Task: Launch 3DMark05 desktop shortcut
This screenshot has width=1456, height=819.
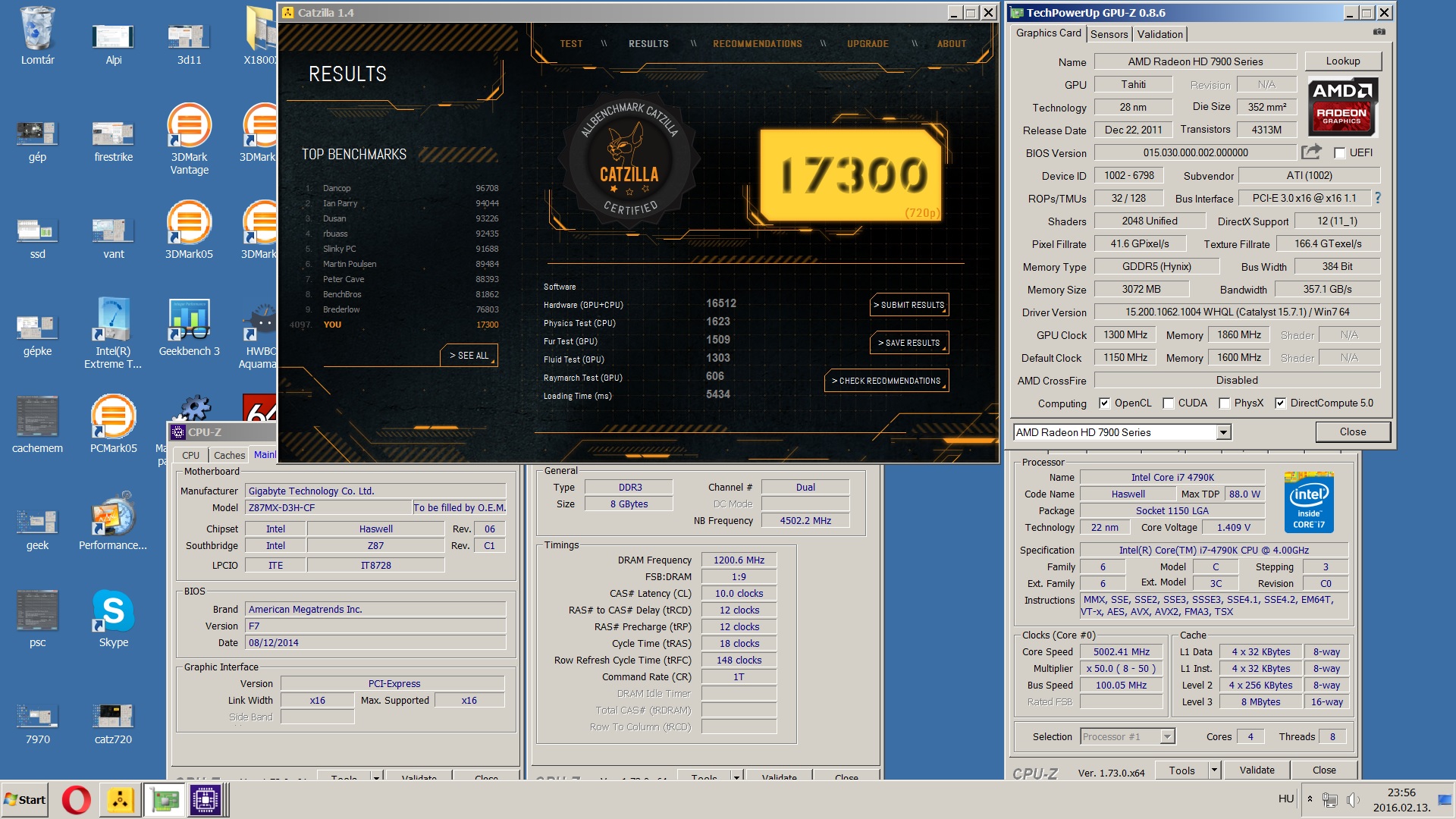Action: (189, 230)
